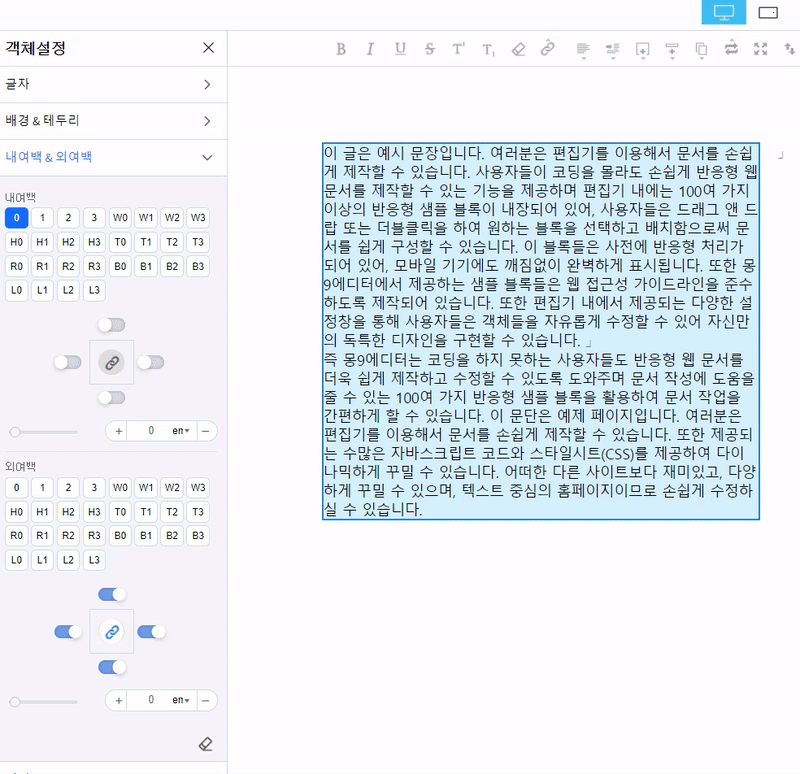Toggle bold formatting in the toolbar
This screenshot has width=800, height=774.
(341, 48)
